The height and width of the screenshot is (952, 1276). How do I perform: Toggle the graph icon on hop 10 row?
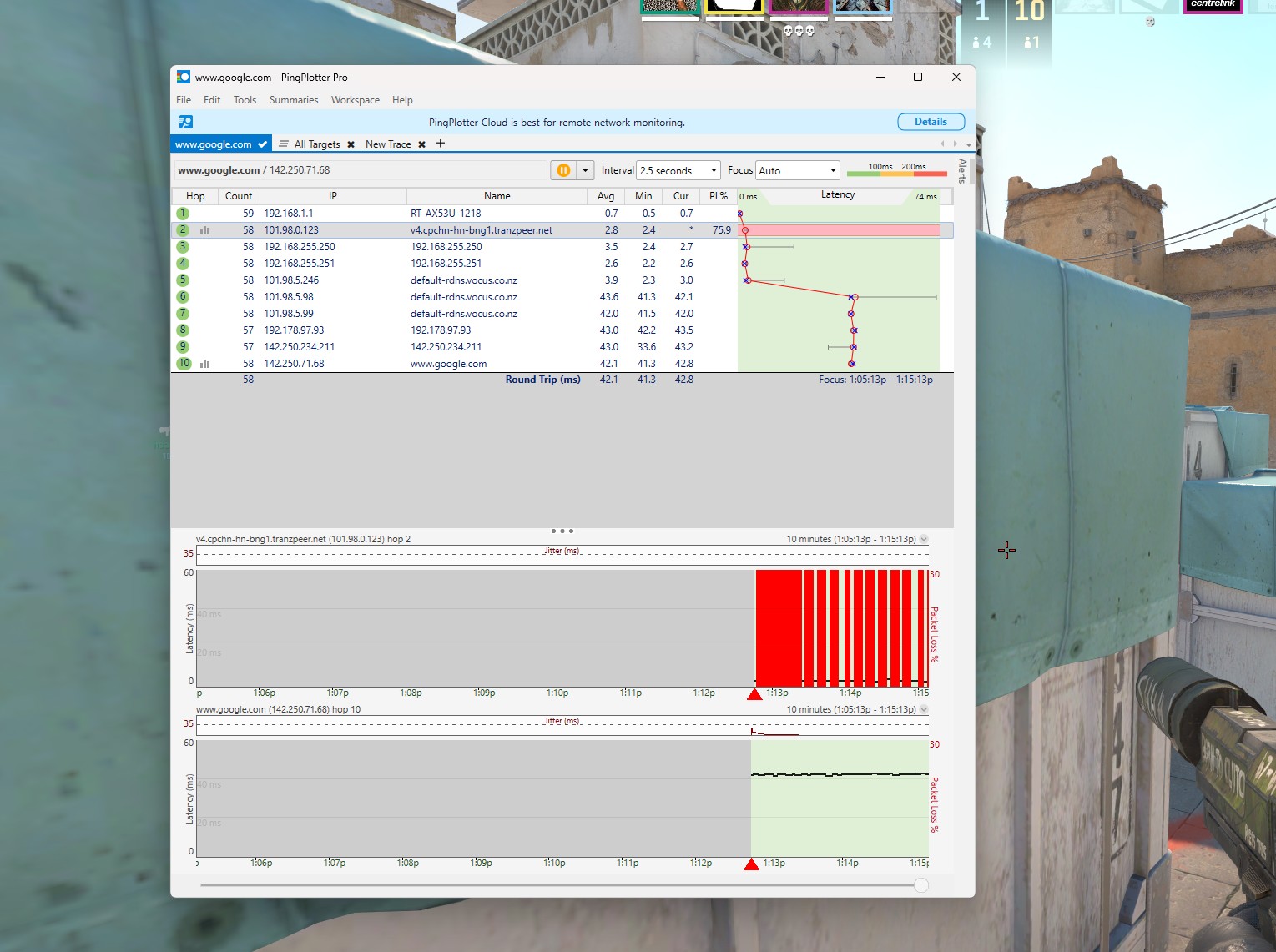[x=205, y=364]
